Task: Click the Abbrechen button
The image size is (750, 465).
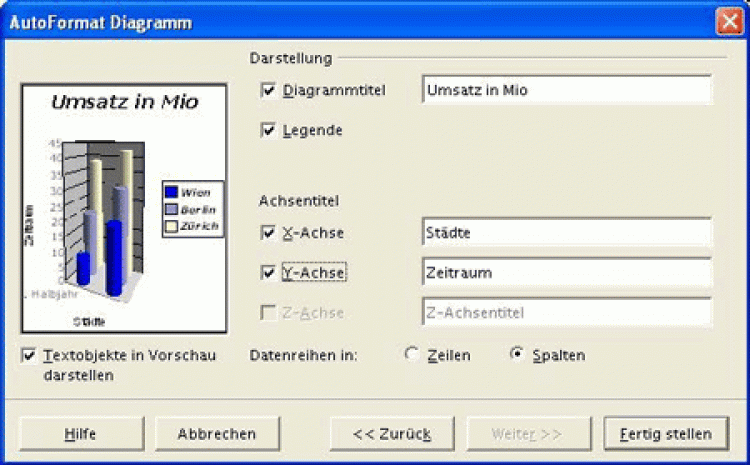Action: (x=216, y=434)
